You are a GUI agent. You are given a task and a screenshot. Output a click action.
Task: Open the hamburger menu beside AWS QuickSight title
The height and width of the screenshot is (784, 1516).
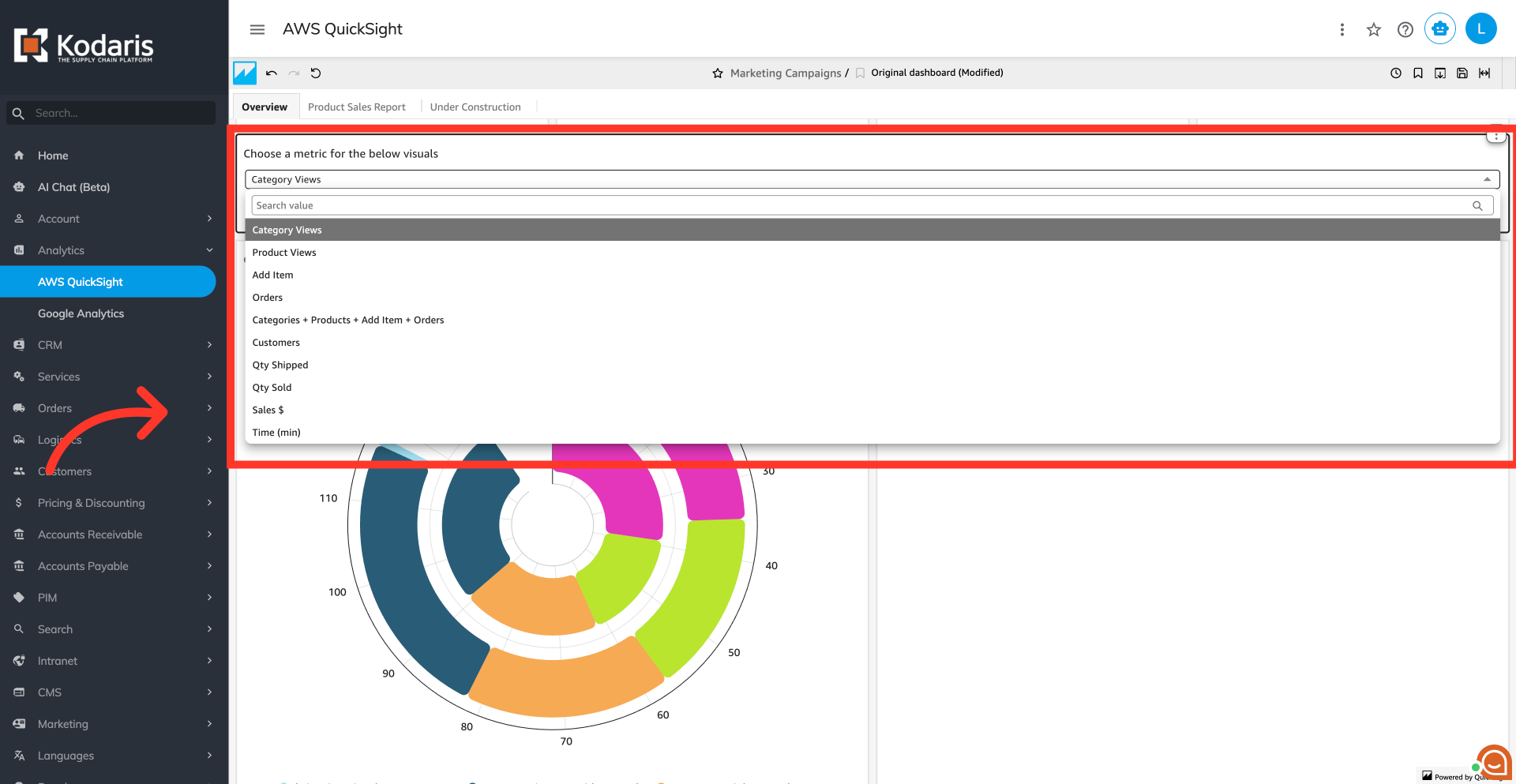point(257,29)
